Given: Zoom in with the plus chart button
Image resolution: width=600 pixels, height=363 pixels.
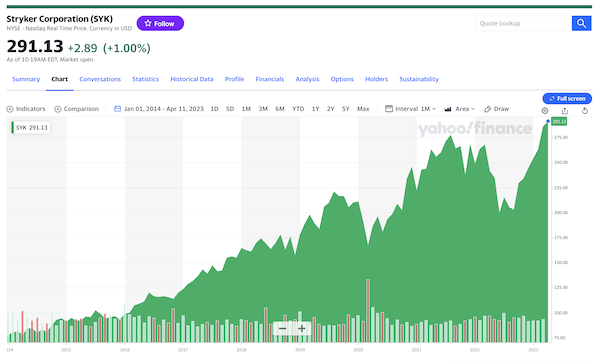Looking at the screenshot, I should pos(302,329).
